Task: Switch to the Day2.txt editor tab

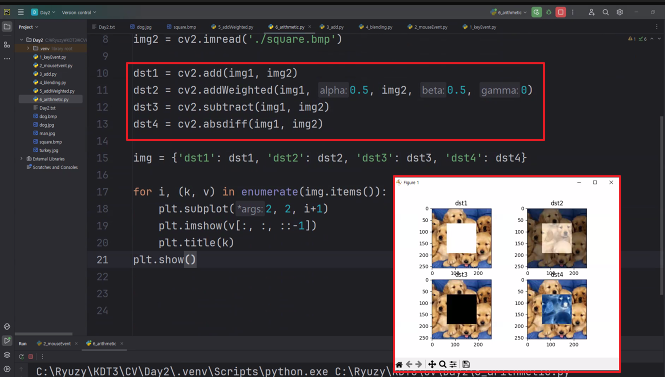Action: 104,27
